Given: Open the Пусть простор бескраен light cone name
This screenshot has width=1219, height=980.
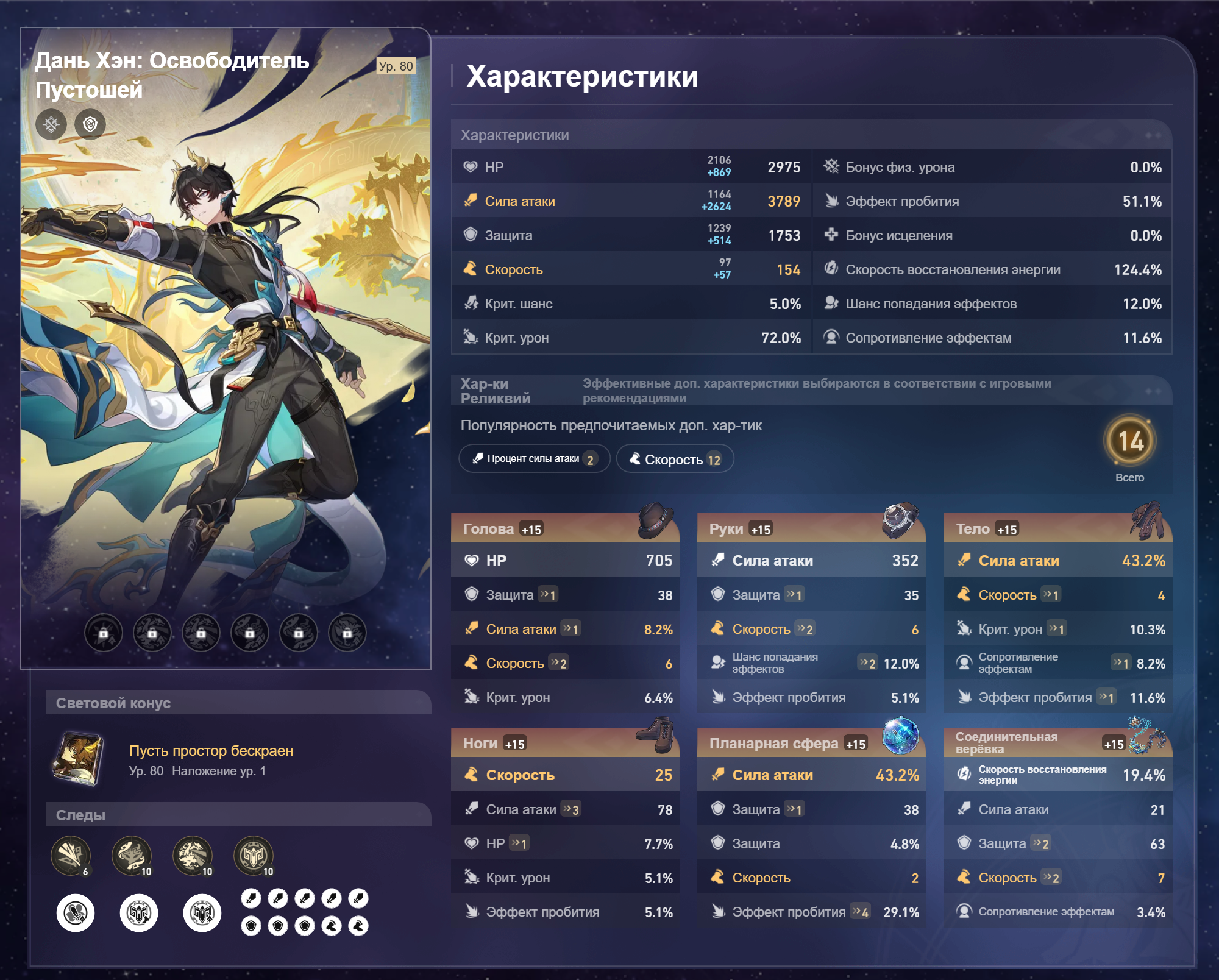Looking at the screenshot, I should coord(211,751).
